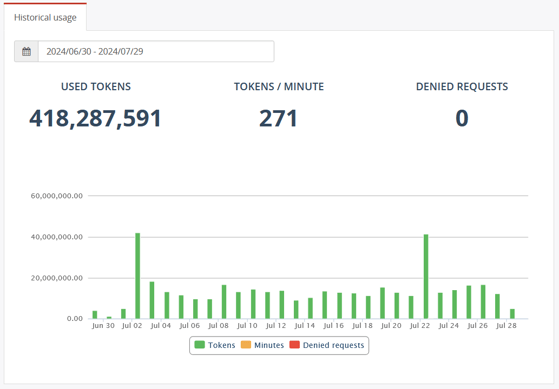Toggle the Denied requests legend entry
Viewport: 559px width, 389px height.
(327, 345)
